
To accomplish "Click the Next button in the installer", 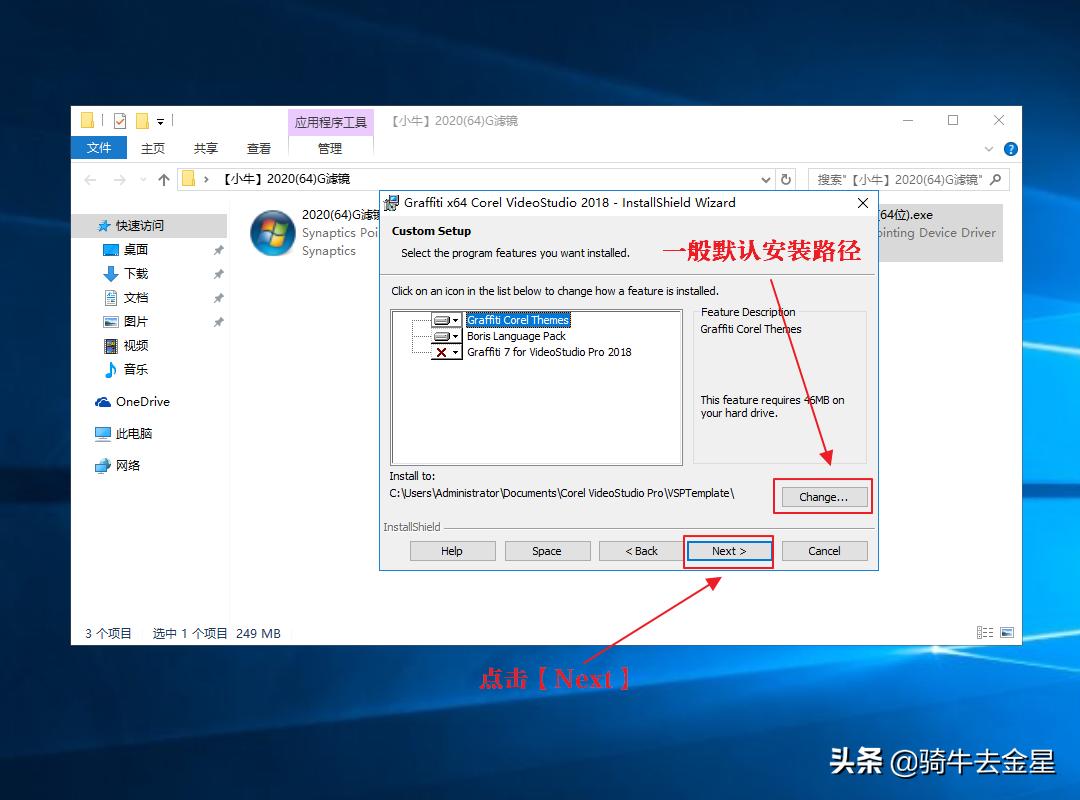I will [728, 550].
